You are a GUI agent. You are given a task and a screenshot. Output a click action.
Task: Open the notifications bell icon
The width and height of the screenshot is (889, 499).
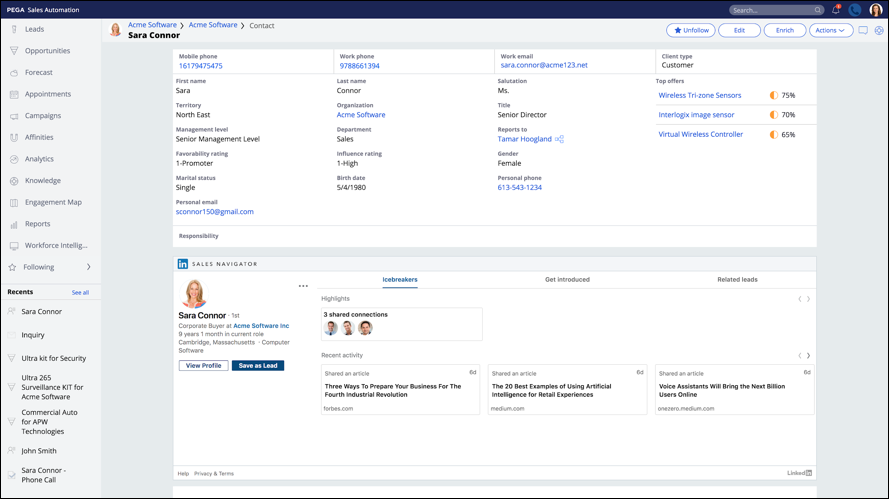point(836,10)
